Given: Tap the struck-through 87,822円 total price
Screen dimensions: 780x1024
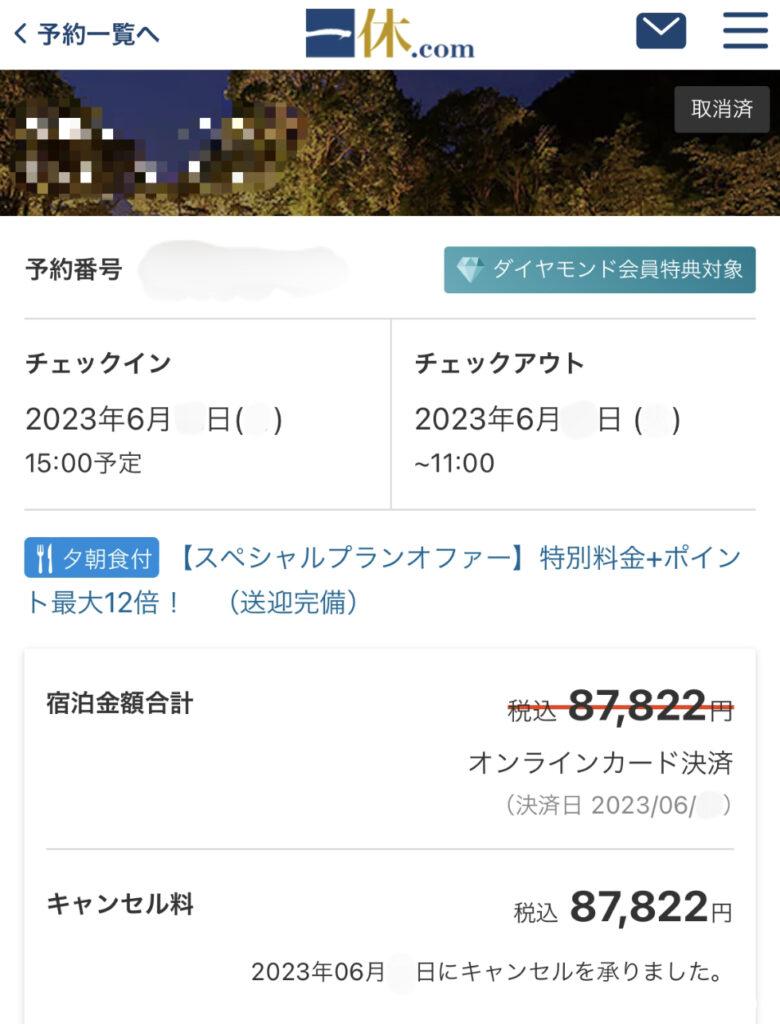Looking at the screenshot, I should 637,707.
